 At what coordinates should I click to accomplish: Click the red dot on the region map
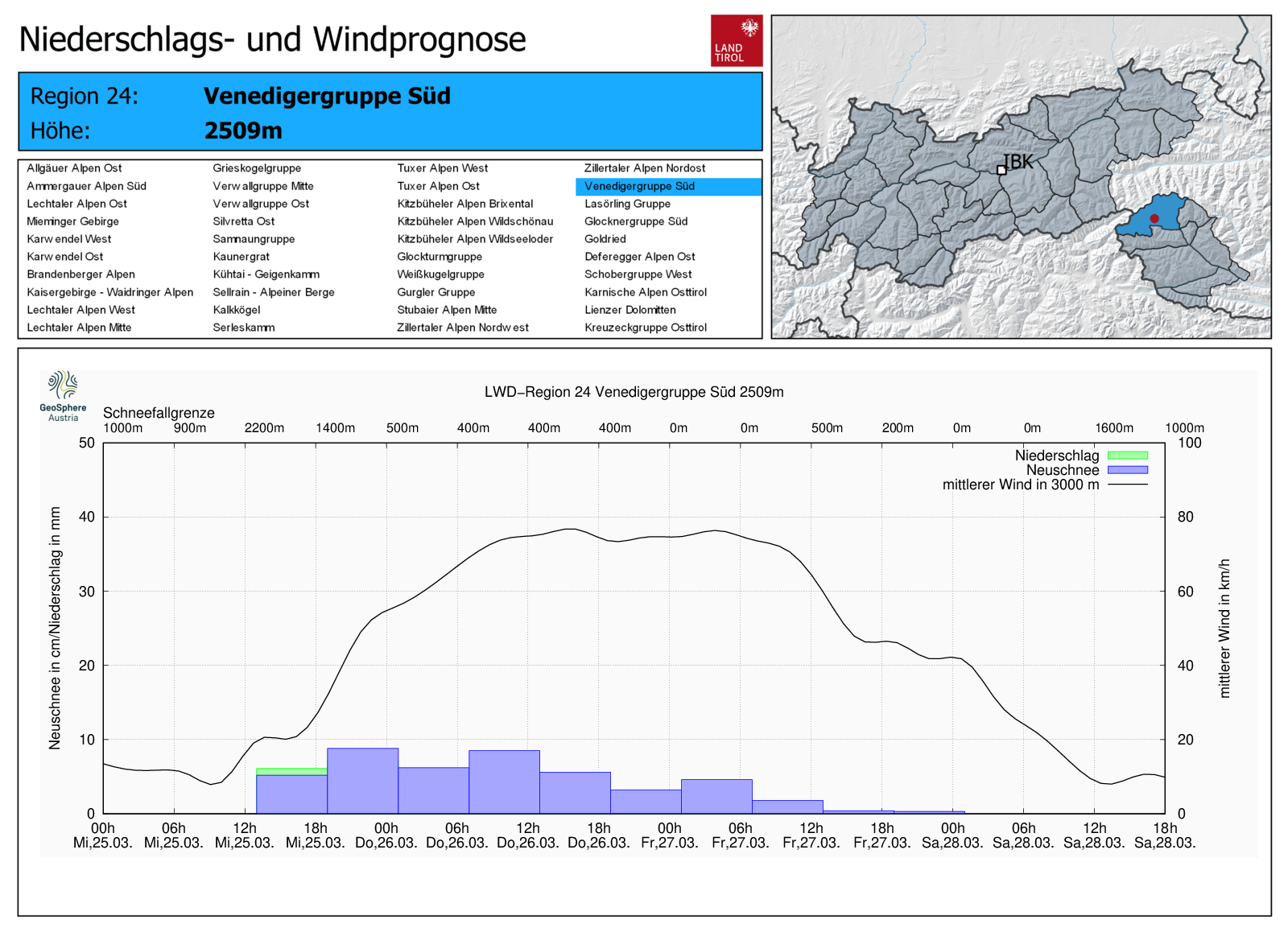tap(1154, 218)
